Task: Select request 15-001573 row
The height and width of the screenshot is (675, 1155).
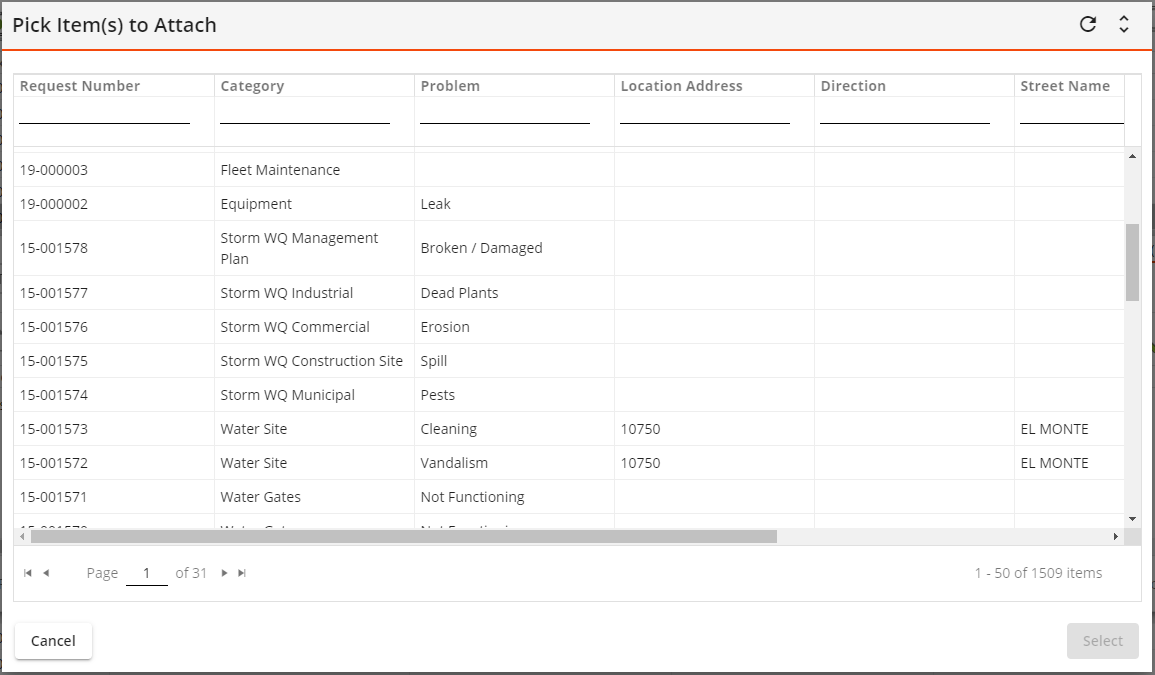Action: pyautogui.click(x=569, y=428)
